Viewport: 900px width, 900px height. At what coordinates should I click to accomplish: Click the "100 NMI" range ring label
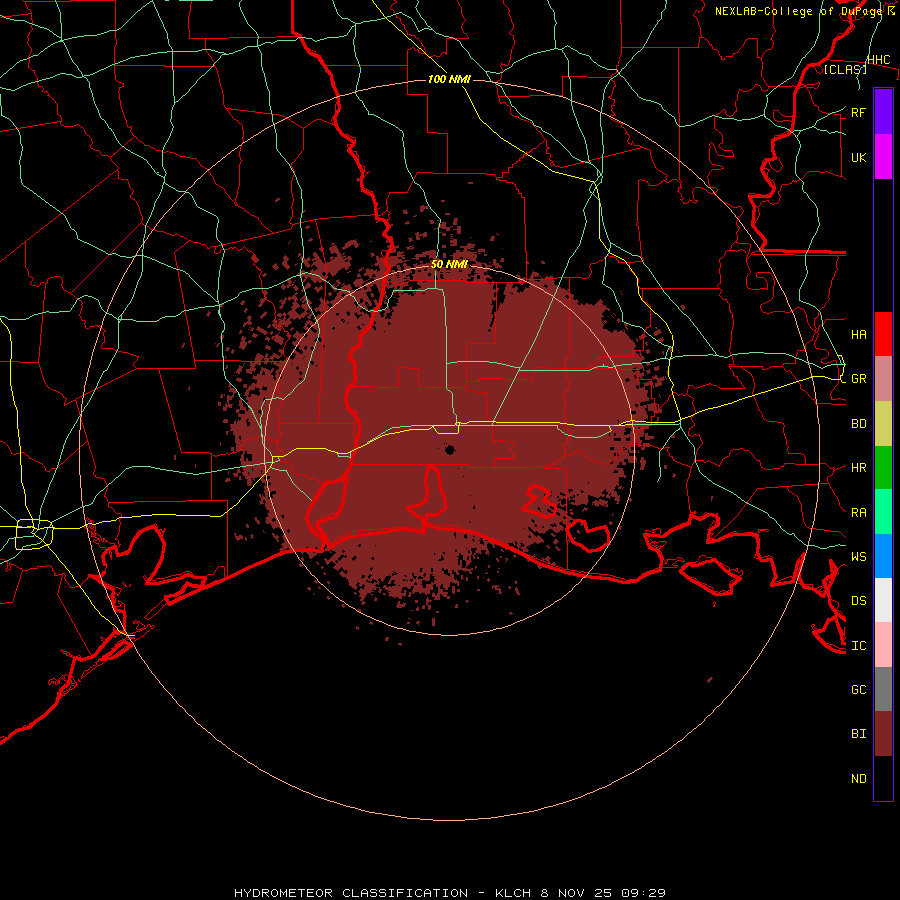click(x=449, y=79)
